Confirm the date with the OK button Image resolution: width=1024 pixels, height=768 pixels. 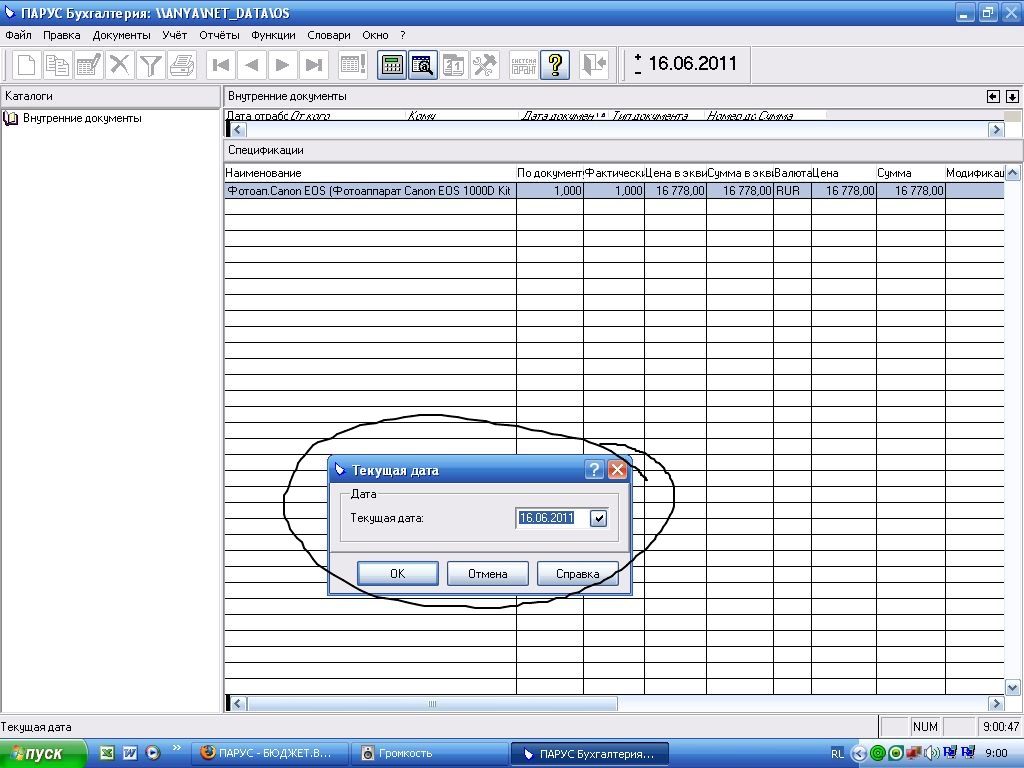398,573
